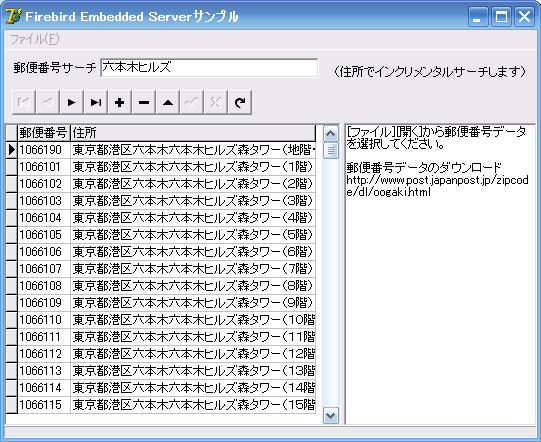541x442 pixels.
Task: Click the japanpost.jp zipcode URL text
Action: tap(437, 186)
